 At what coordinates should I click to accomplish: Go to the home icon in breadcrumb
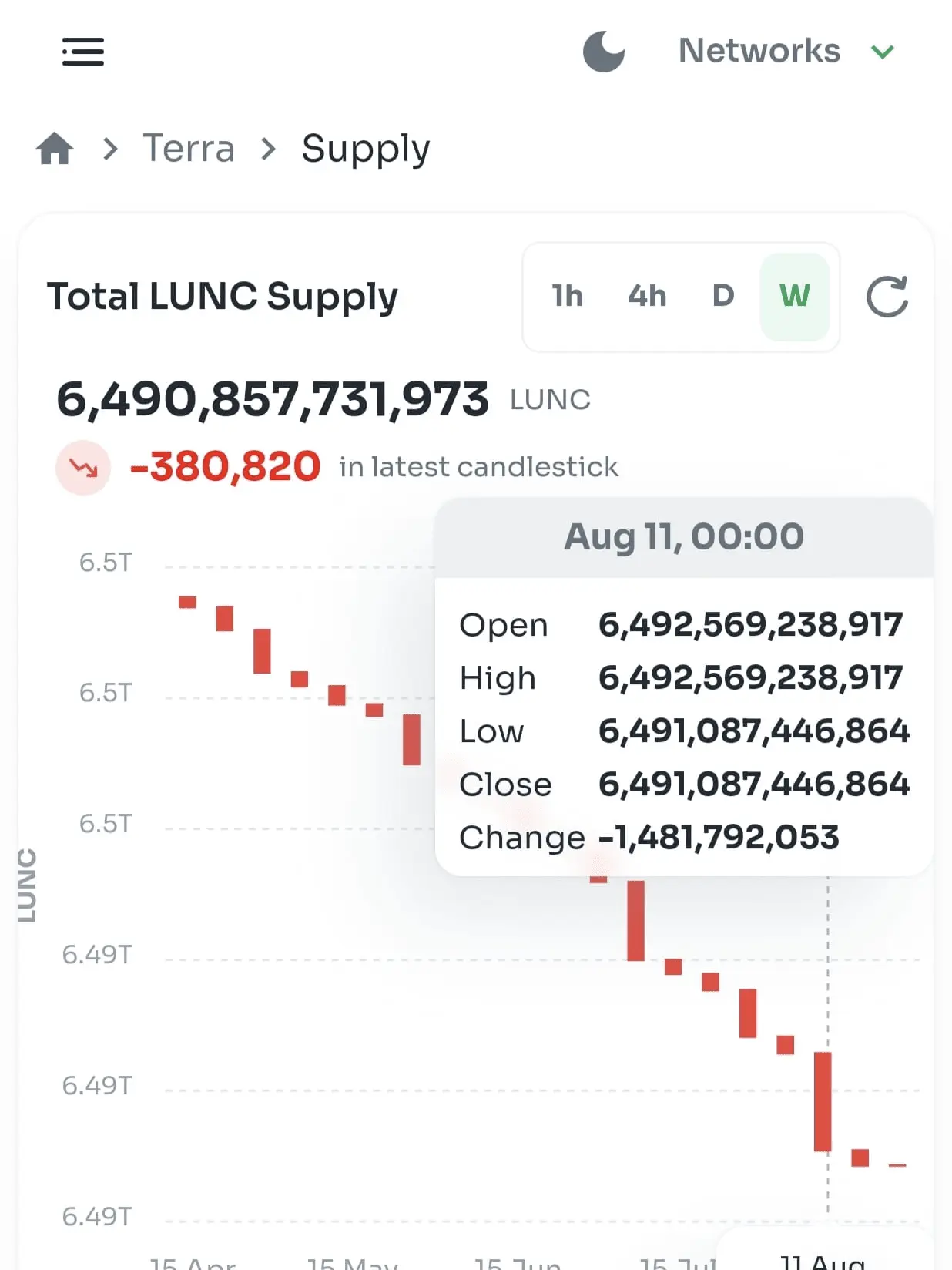coord(55,148)
